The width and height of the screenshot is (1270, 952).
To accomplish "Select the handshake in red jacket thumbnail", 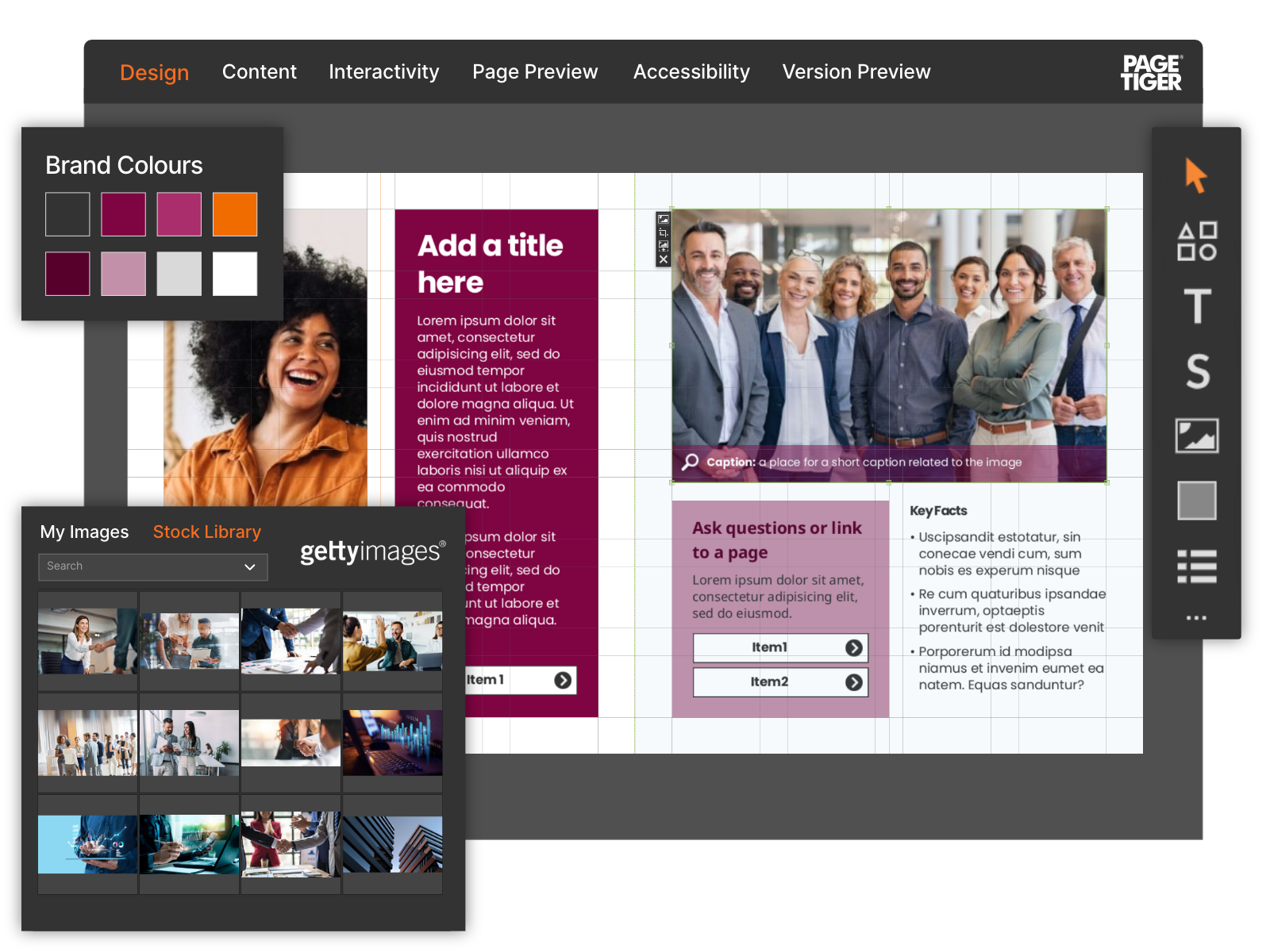I will pos(291,844).
